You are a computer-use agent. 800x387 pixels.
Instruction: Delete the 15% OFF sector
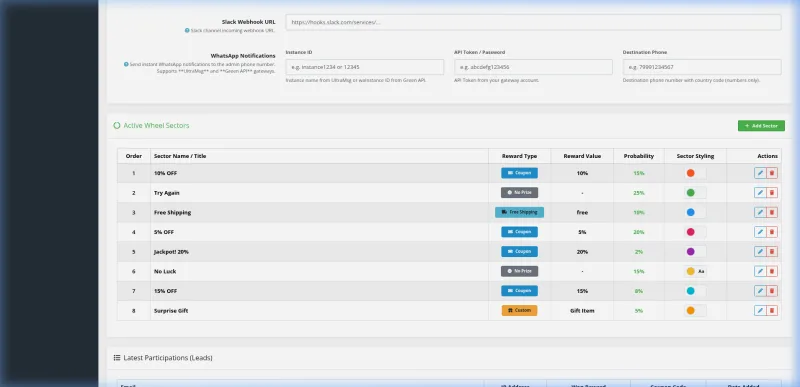click(772, 291)
